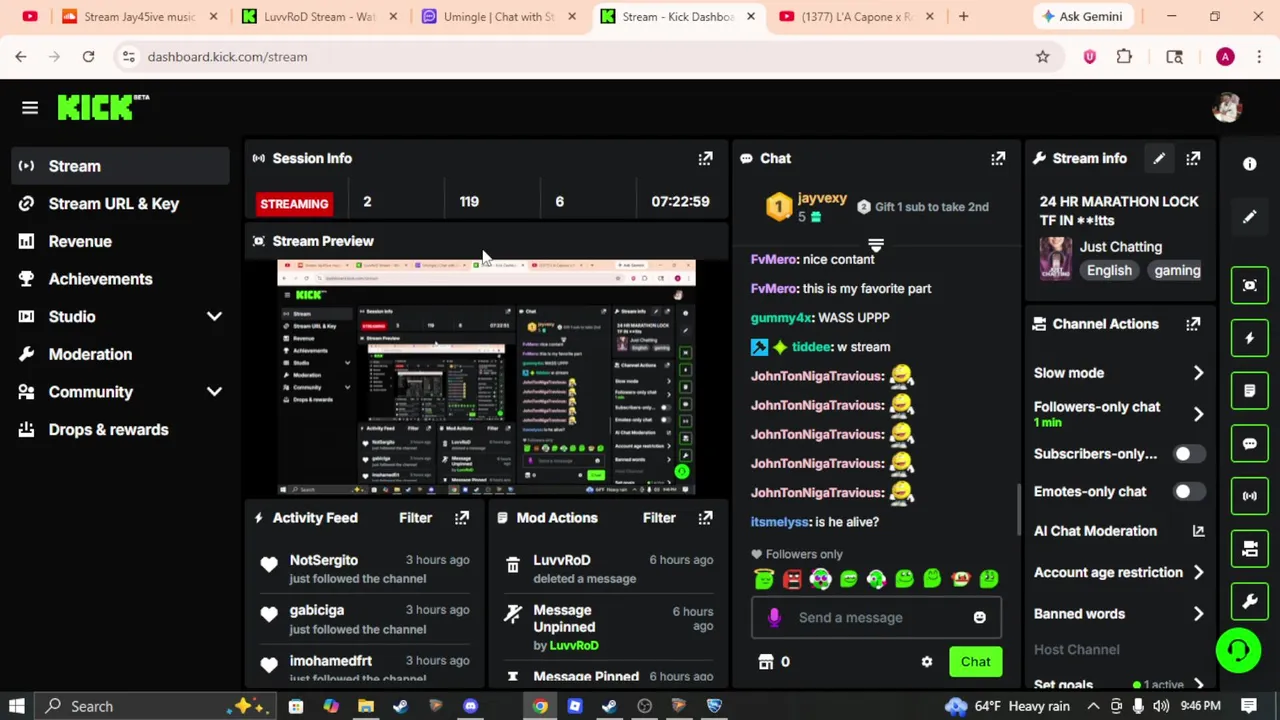The width and height of the screenshot is (1280, 720).
Task: Click the English language tag
Action: click(1109, 270)
